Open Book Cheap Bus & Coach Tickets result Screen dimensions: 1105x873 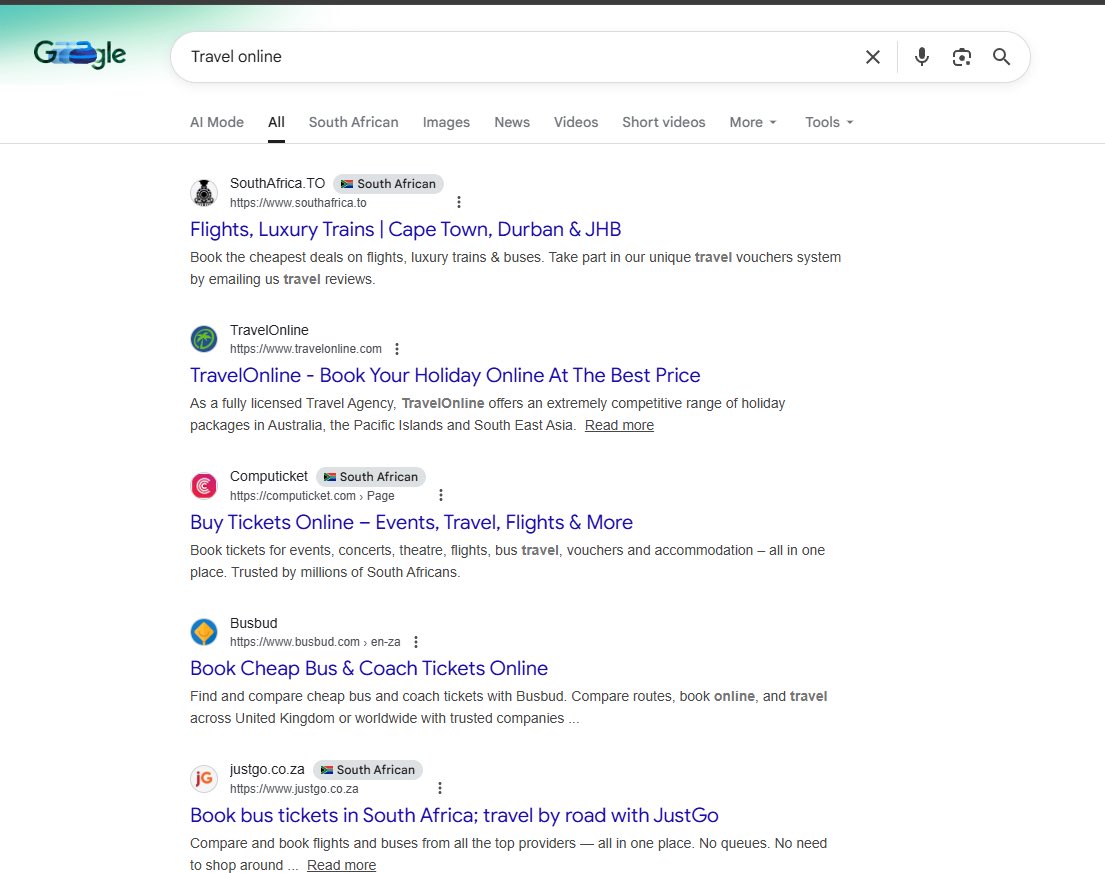[x=369, y=668]
